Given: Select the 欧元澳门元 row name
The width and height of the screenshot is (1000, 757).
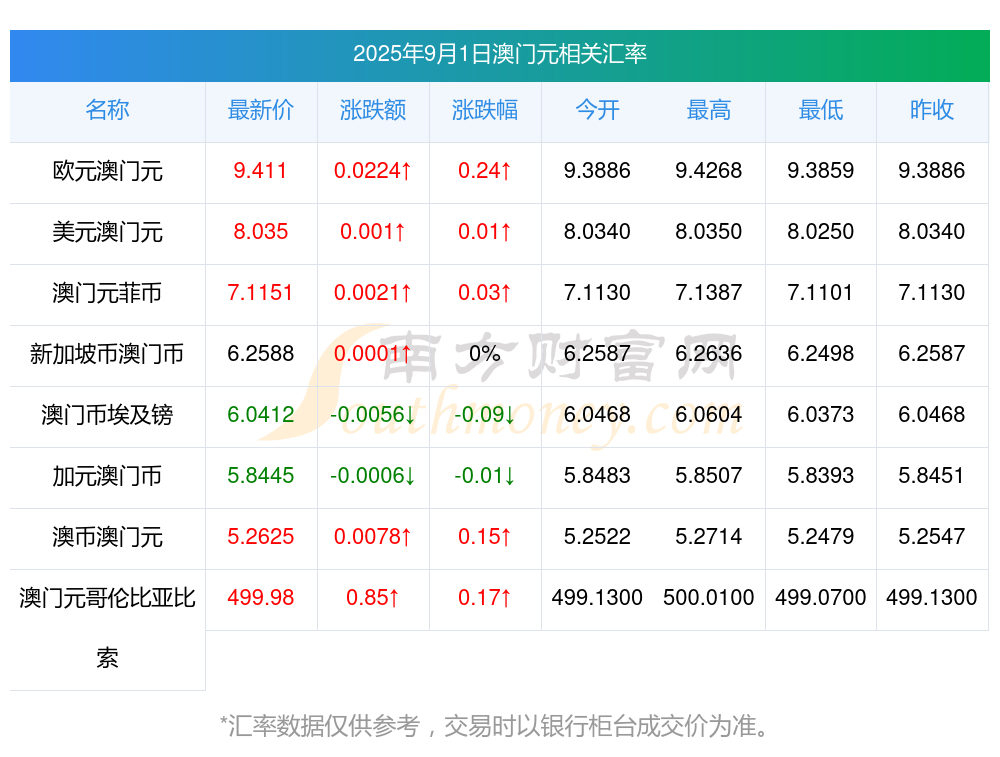Looking at the screenshot, I should coord(107,171).
